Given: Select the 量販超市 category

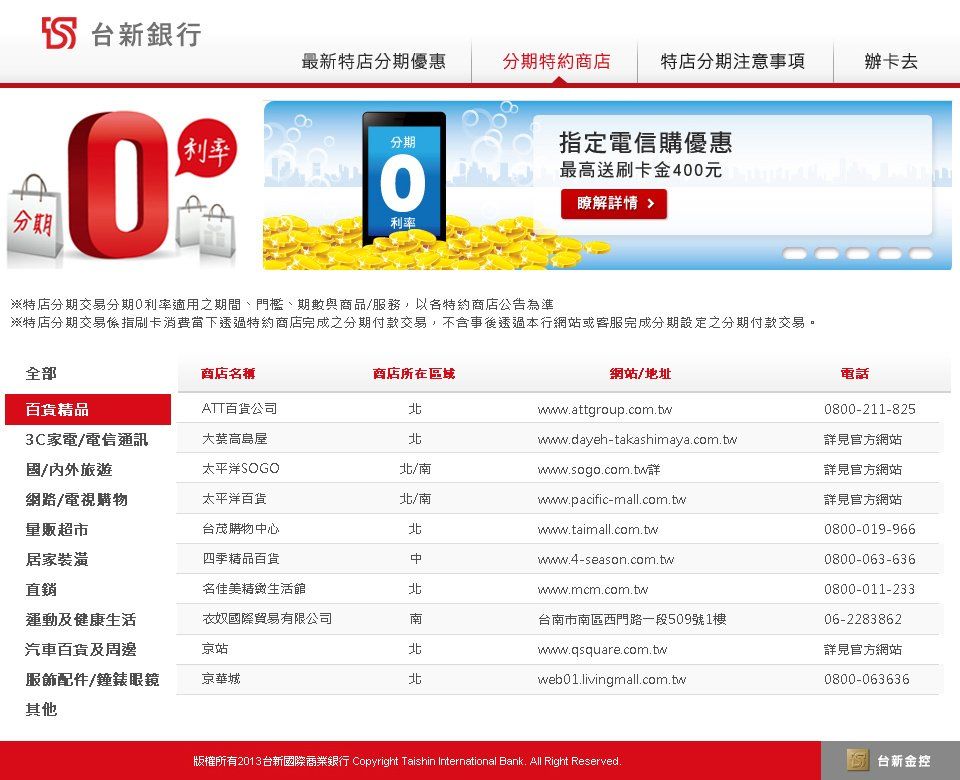Looking at the screenshot, I should click(57, 530).
